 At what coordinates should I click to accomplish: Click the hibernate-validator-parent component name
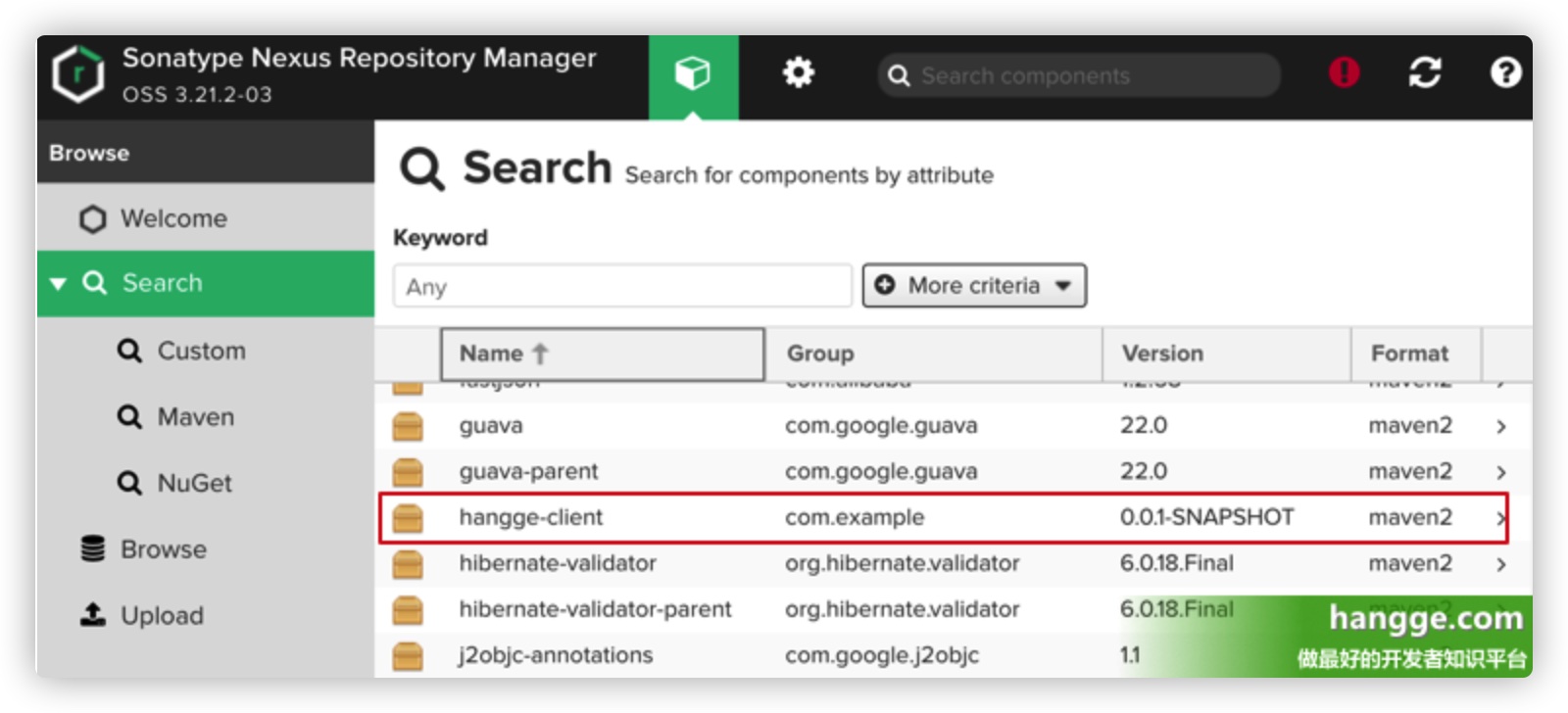595,610
